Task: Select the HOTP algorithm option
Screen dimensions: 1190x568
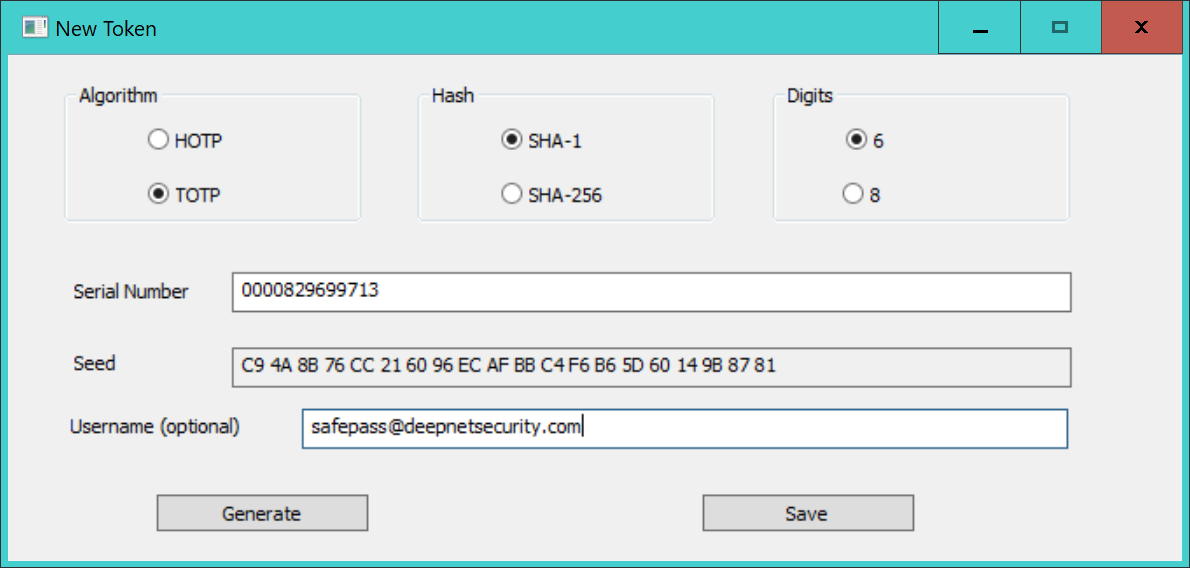Action: pos(158,141)
